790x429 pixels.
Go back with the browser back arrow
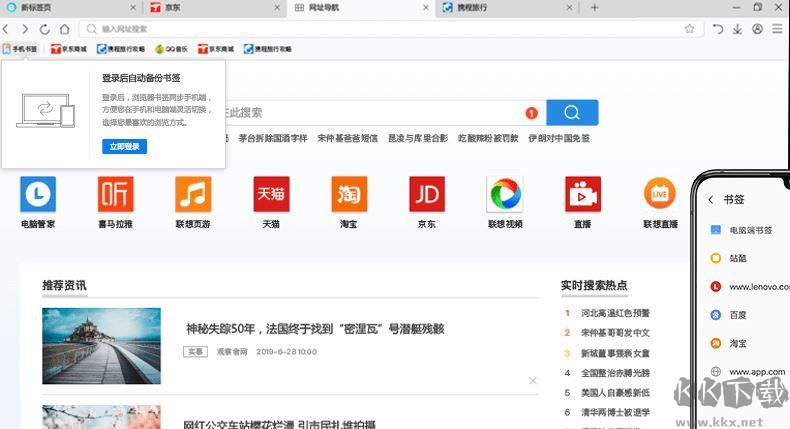[x=6, y=29]
